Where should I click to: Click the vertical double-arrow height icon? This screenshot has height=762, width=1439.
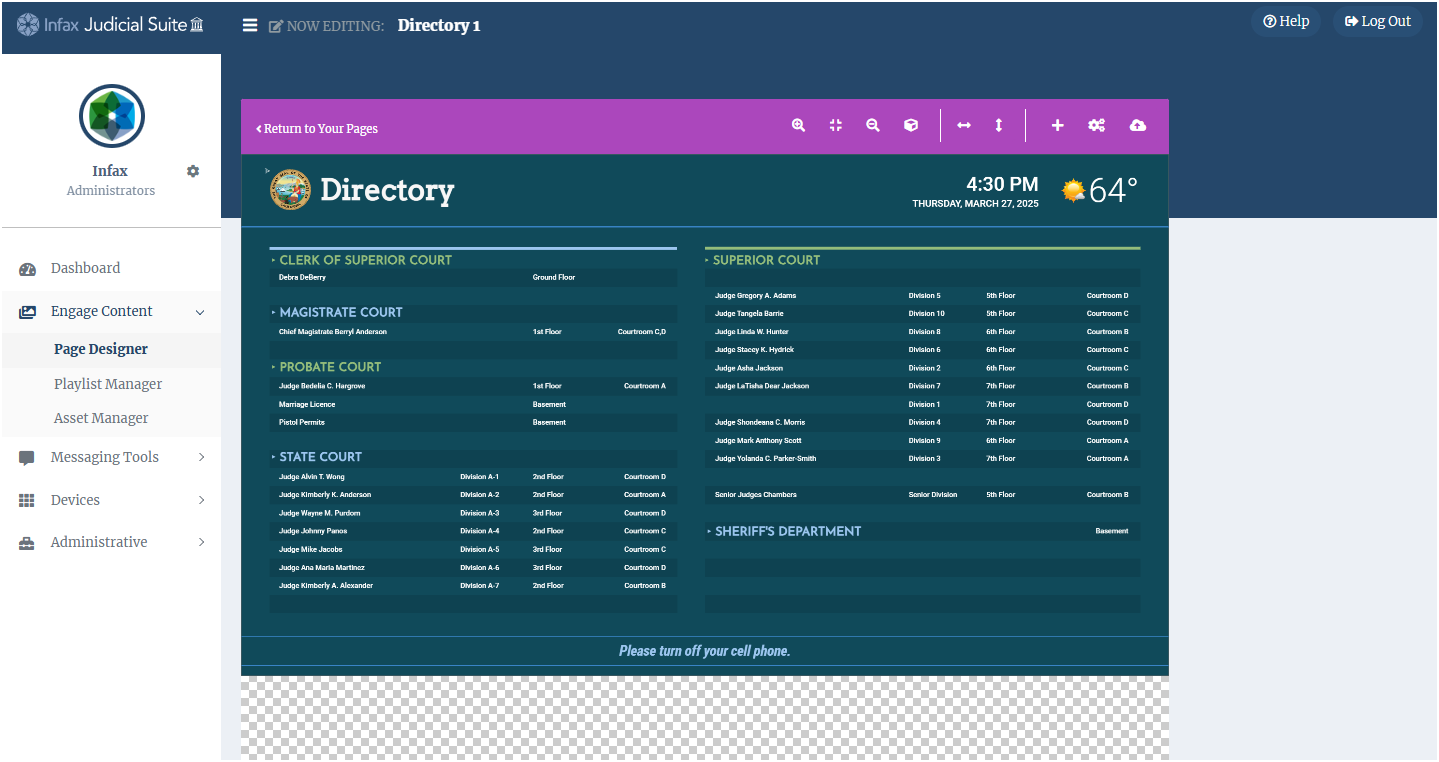pyautogui.click(x=998, y=126)
